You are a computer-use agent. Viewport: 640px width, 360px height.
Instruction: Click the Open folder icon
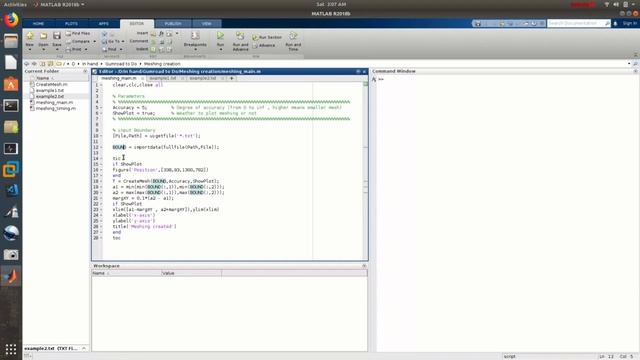click(43, 36)
